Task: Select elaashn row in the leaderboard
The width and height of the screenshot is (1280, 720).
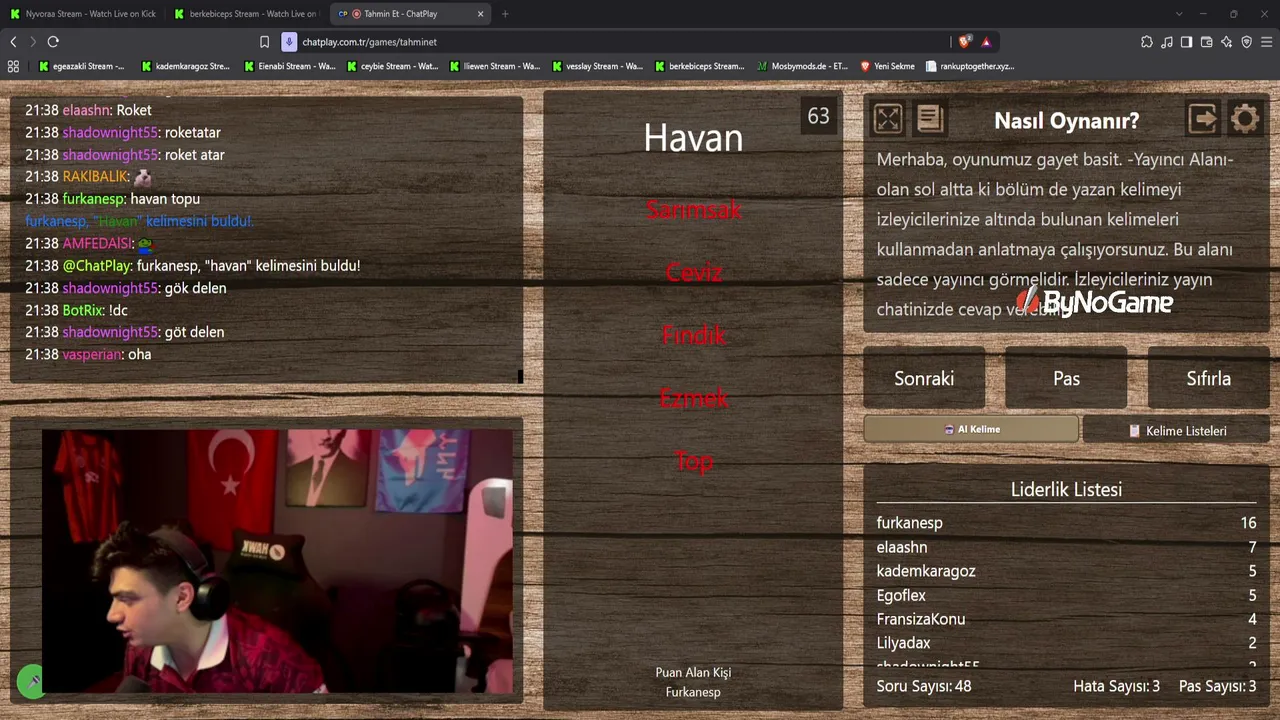Action: pos(1066,547)
